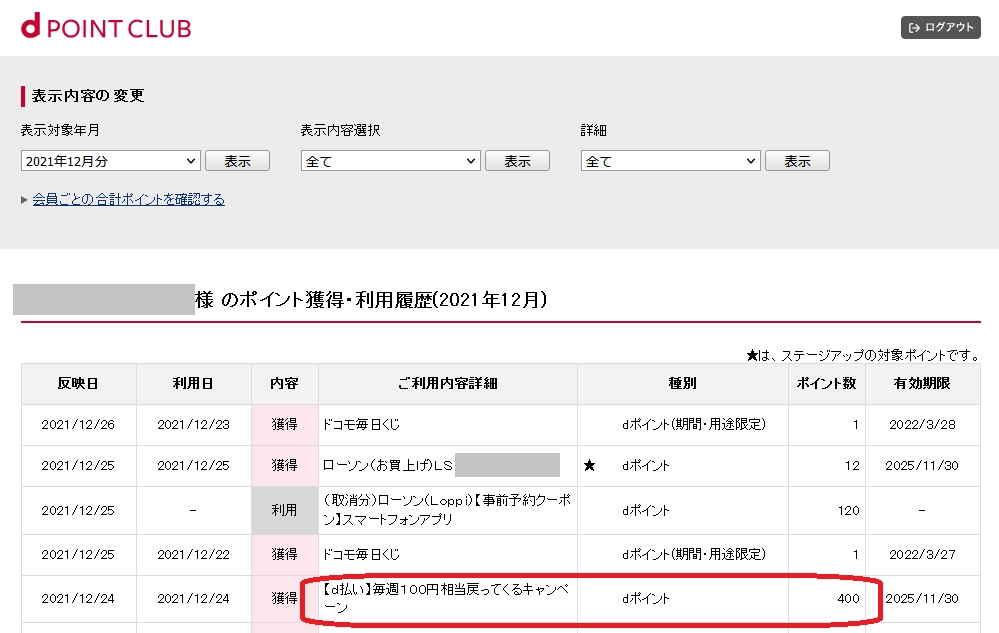This screenshot has height=633, width=999.
Task: Click expiry date 2022/3/27
Action: tap(922, 555)
